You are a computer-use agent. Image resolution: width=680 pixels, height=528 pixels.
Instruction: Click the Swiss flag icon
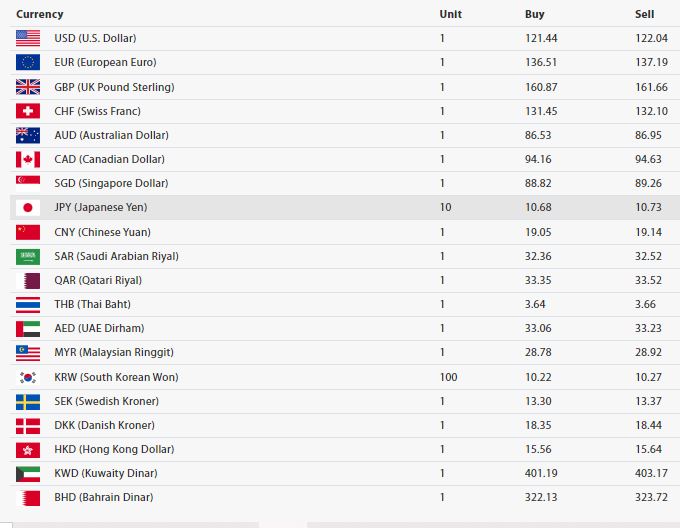click(x=28, y=111)
